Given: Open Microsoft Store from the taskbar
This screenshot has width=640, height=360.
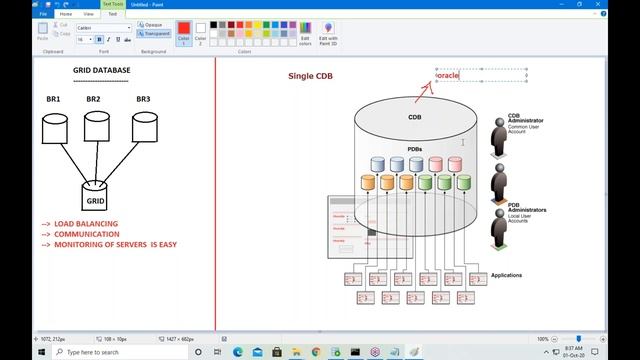Looking at the screenshot, I should click(x=277, y=352).
